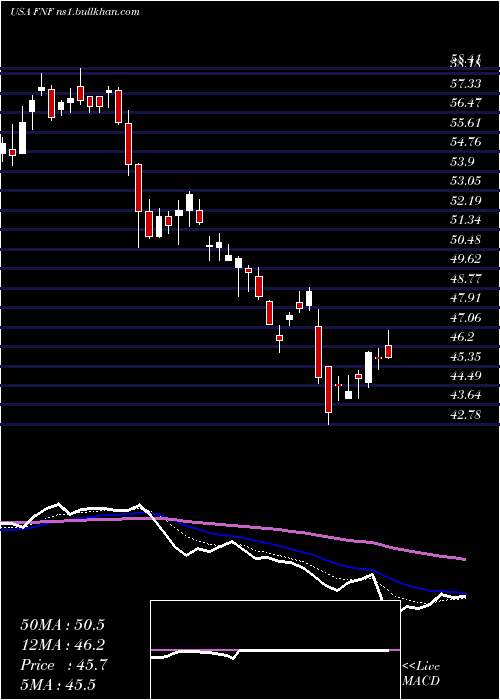Click the 54.76 price level label
The width and height of the screenshot is (500, 700).
coord(466,142)
